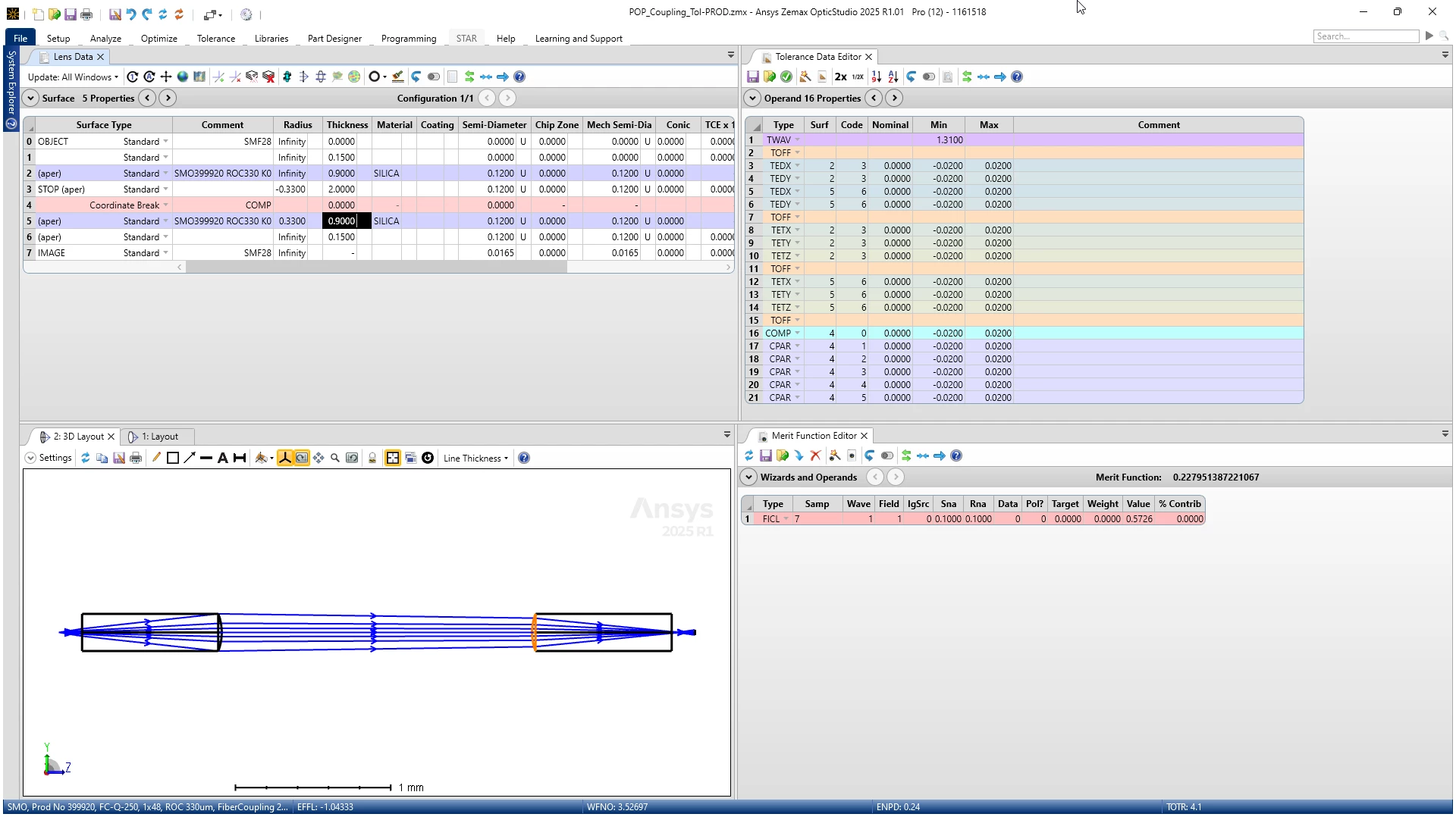Click zoom magnifier icon in 3D Layout toolbar
This screenshot has height=817, width=1456.
pyautogui.click(x=335, y=458)
